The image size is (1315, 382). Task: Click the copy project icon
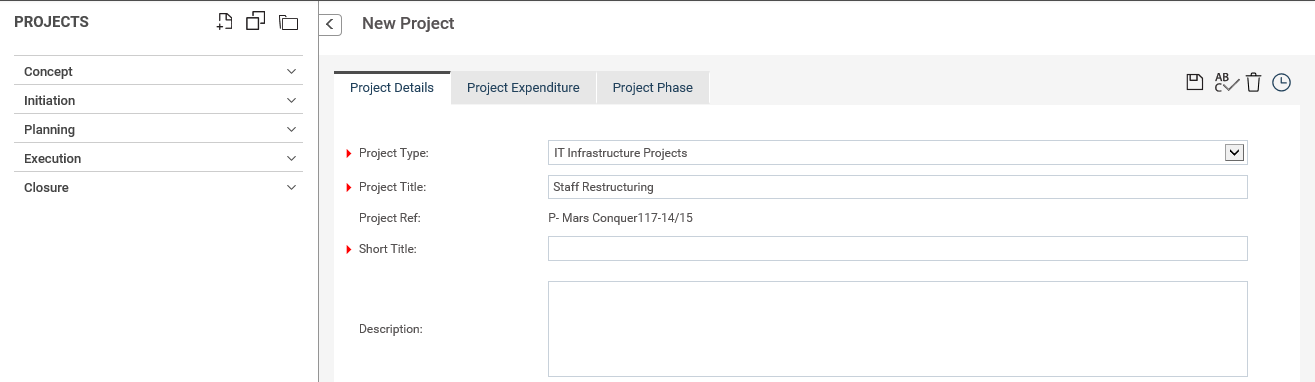pyautogui.click(x=256, y=21)
